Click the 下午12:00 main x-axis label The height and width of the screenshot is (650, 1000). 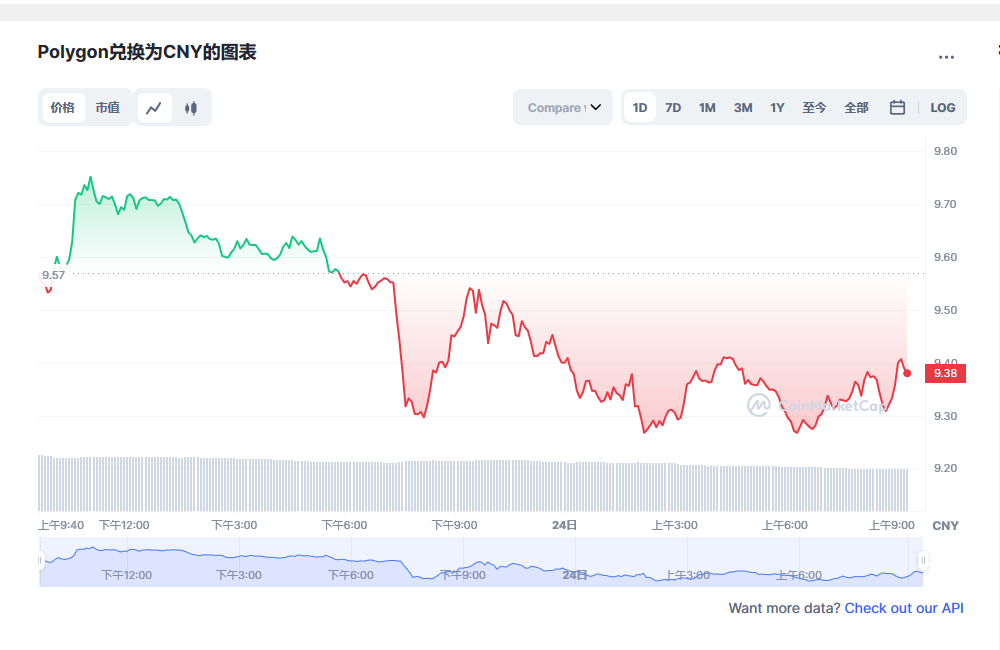124,525
